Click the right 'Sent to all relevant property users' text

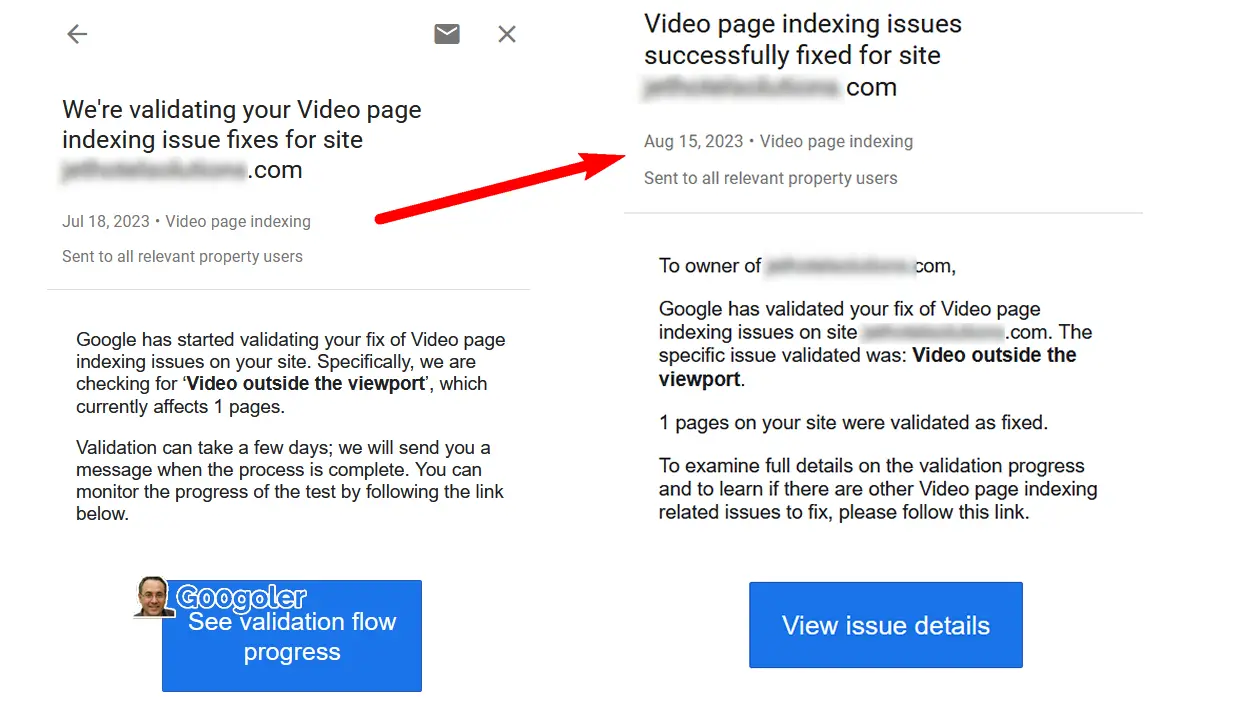pyautogui.click(x=770, y=178)
